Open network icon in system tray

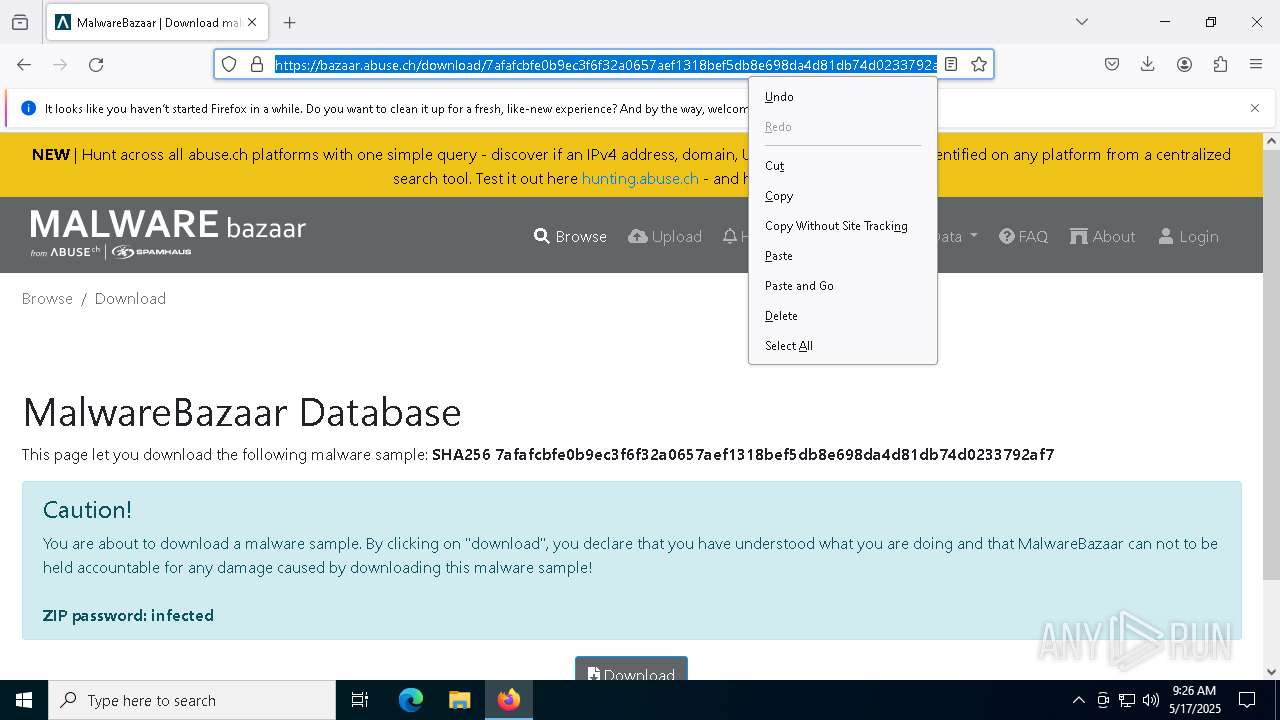[1127, 700]
